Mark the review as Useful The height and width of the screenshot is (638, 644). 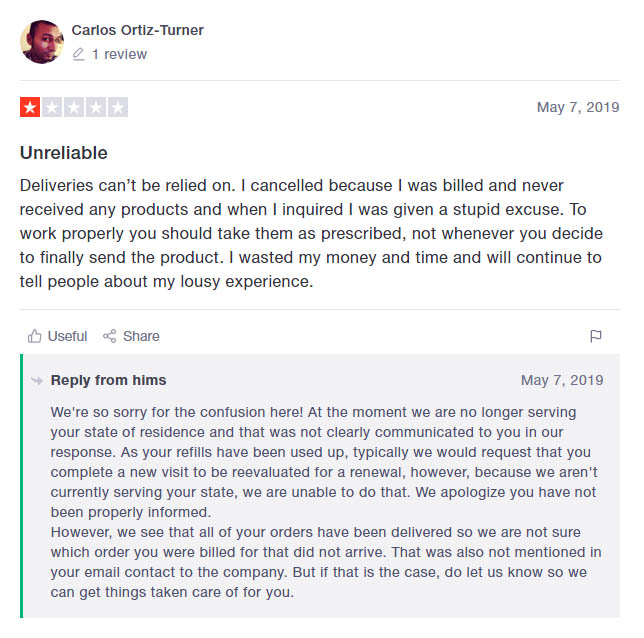coord(67,336)
